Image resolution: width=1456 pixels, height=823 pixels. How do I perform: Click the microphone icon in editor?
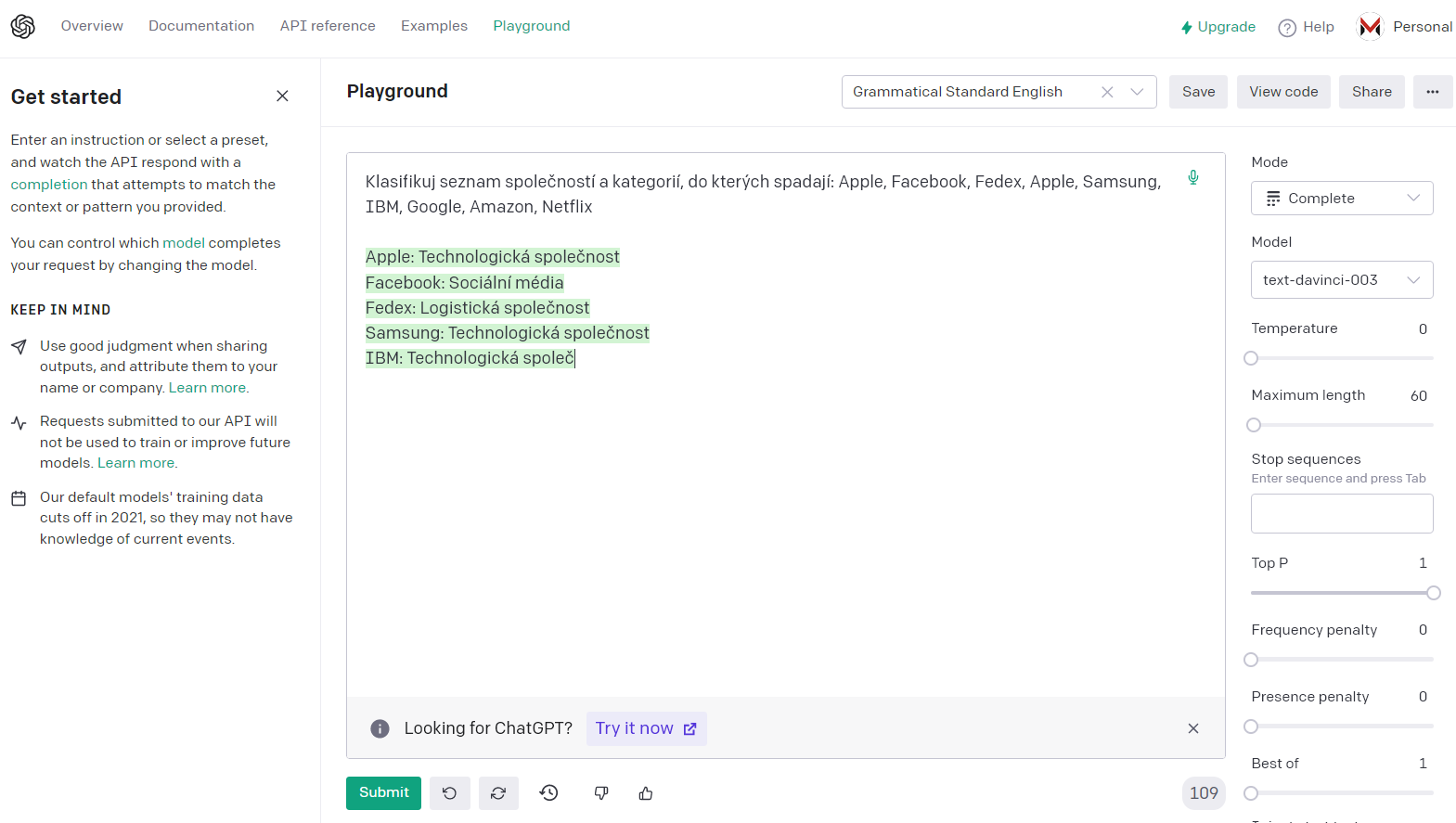tap(1193, 177)
